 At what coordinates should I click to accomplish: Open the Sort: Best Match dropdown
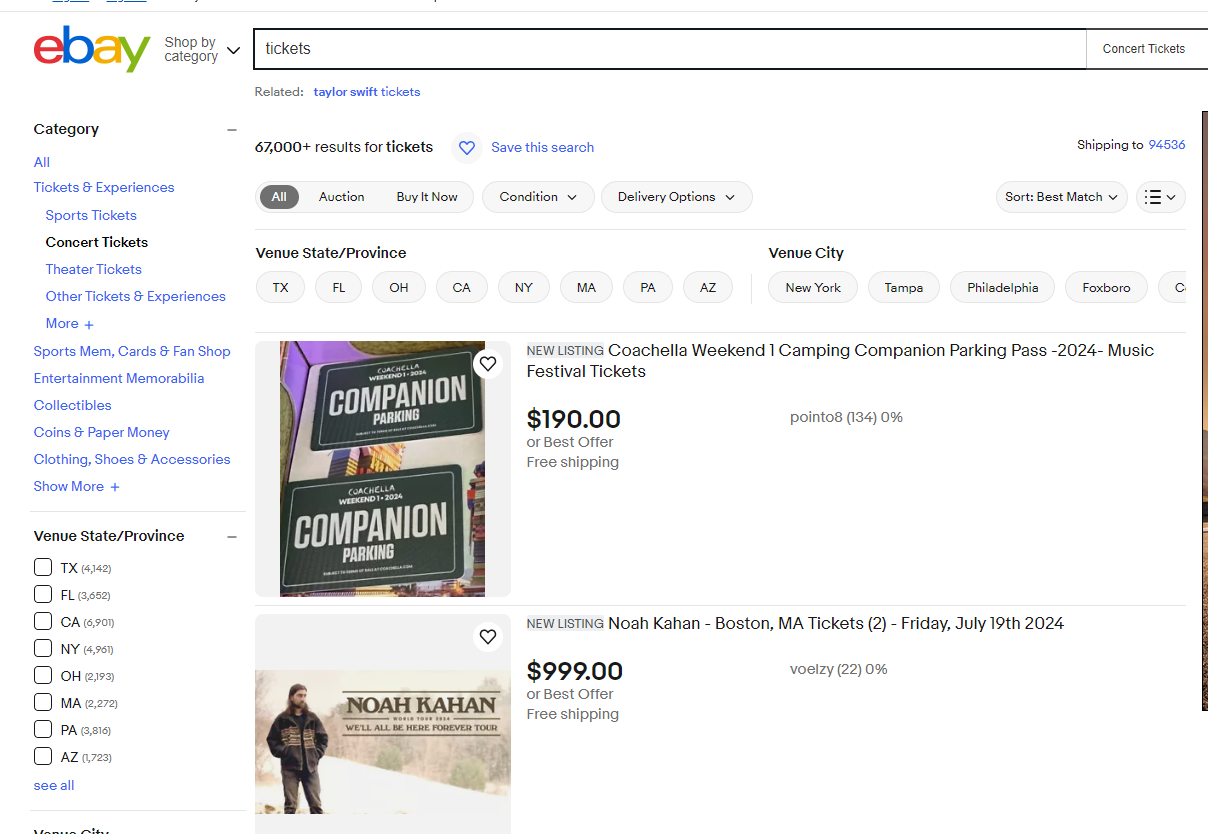[x=1061, y=197]
